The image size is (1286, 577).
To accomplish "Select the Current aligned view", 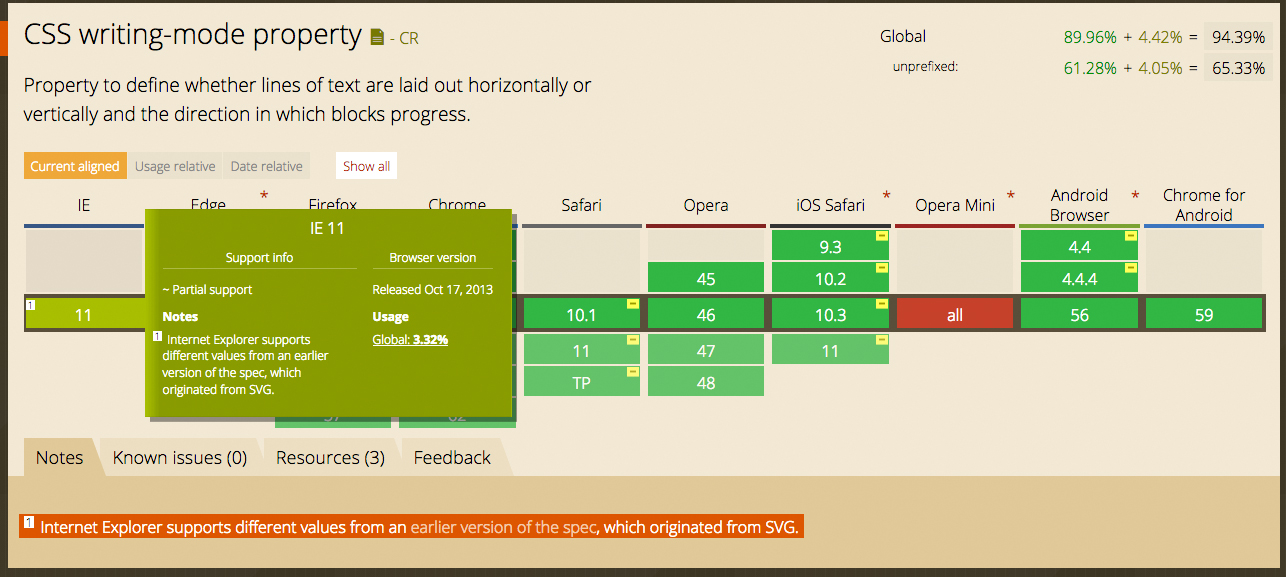I will pos(75,166).
